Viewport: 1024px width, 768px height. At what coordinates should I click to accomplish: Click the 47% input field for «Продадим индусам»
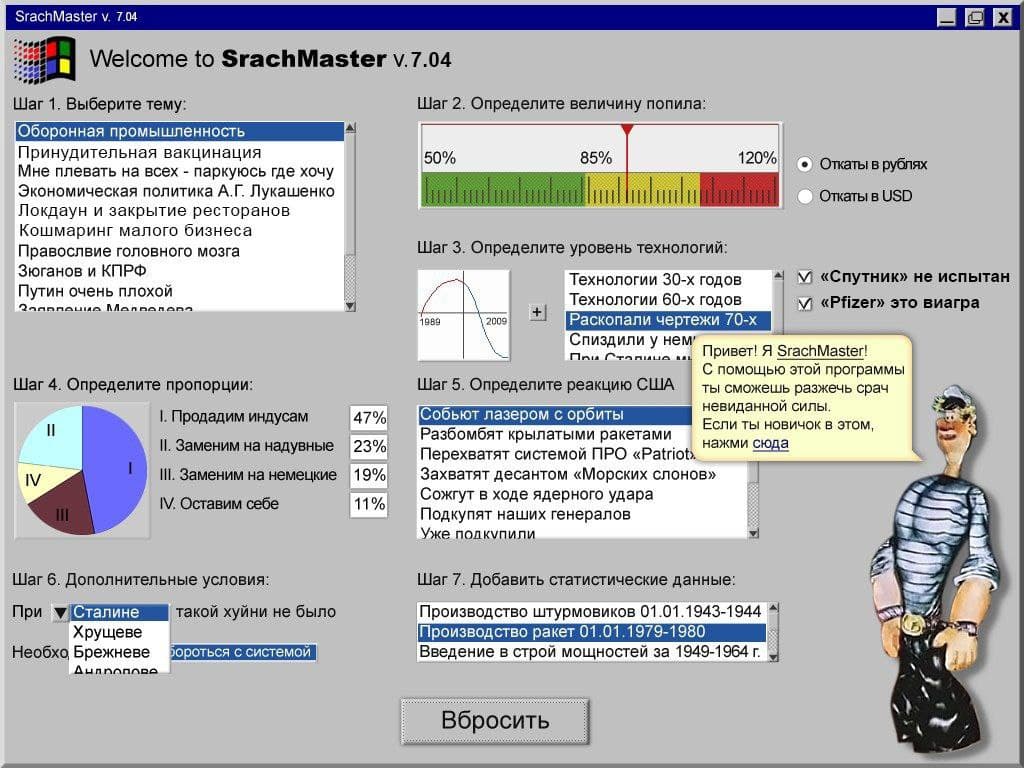click(369, 418)
